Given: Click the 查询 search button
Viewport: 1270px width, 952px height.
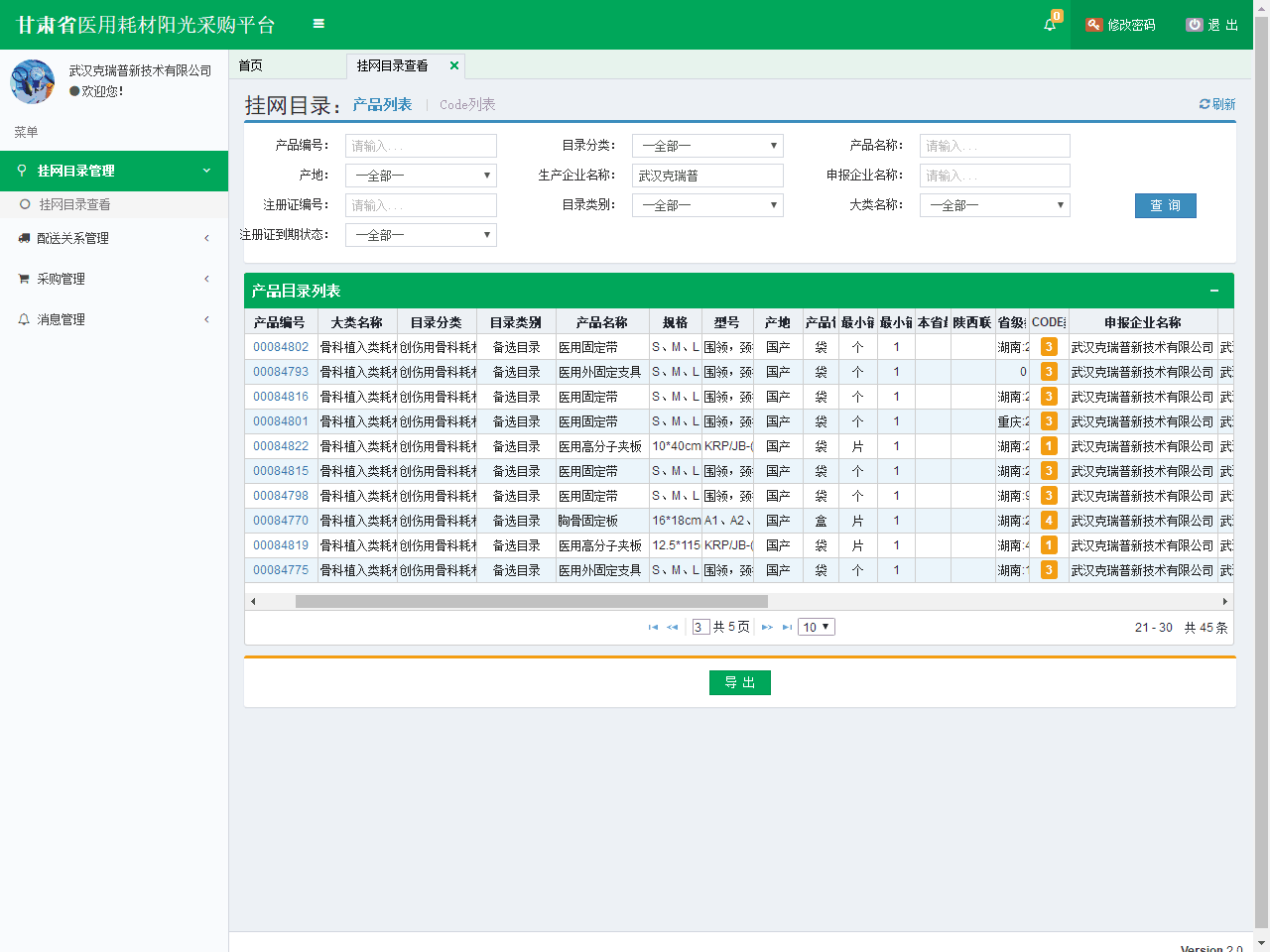Looking at the screenshot, I should [1165, 205].
